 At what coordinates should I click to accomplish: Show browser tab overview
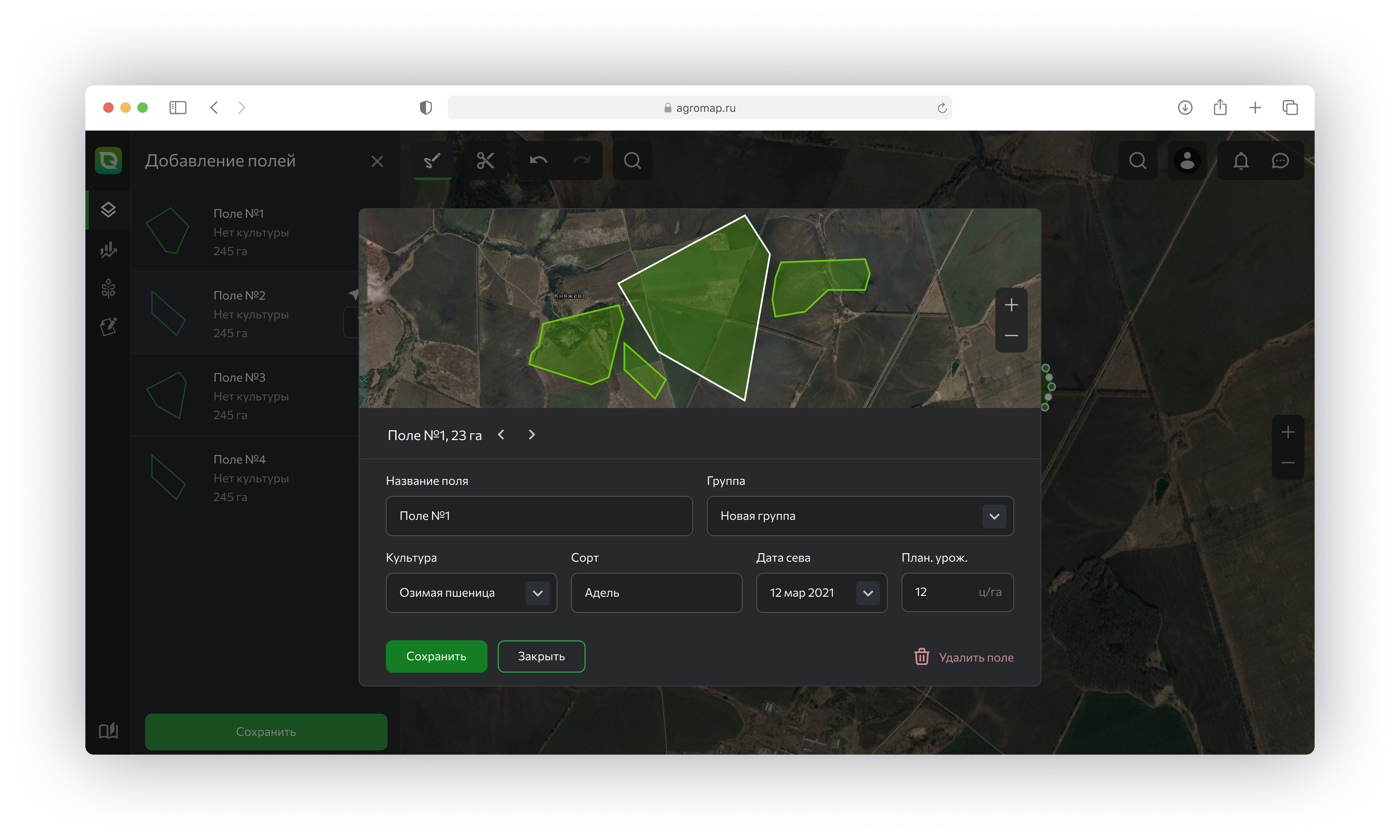pyautogui.click(x=1289, y=108)
